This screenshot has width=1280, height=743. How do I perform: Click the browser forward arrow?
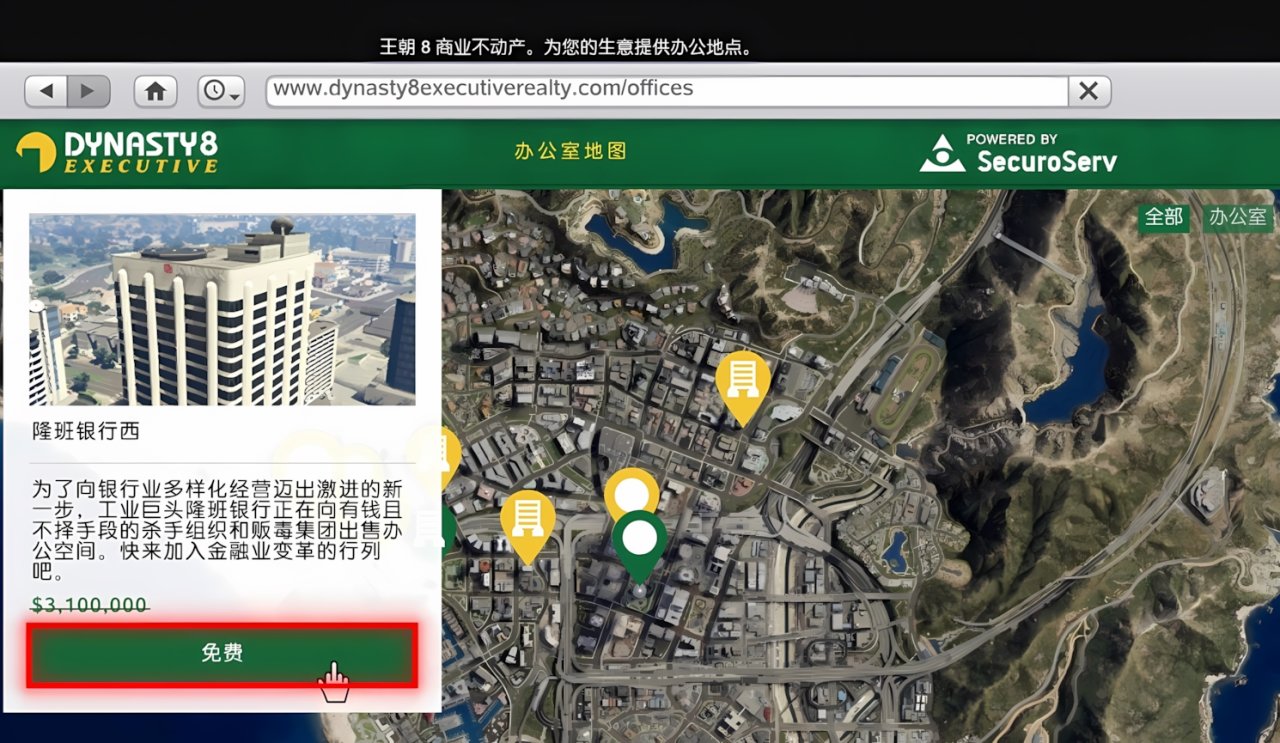tap(88, 91)
